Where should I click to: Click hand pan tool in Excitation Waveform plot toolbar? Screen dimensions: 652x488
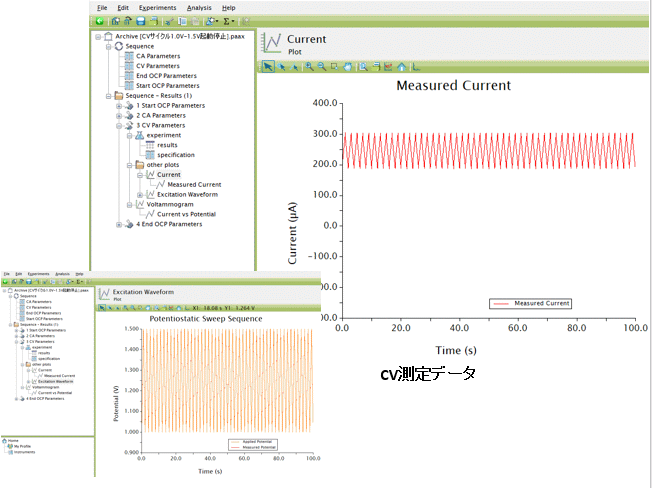148,308
